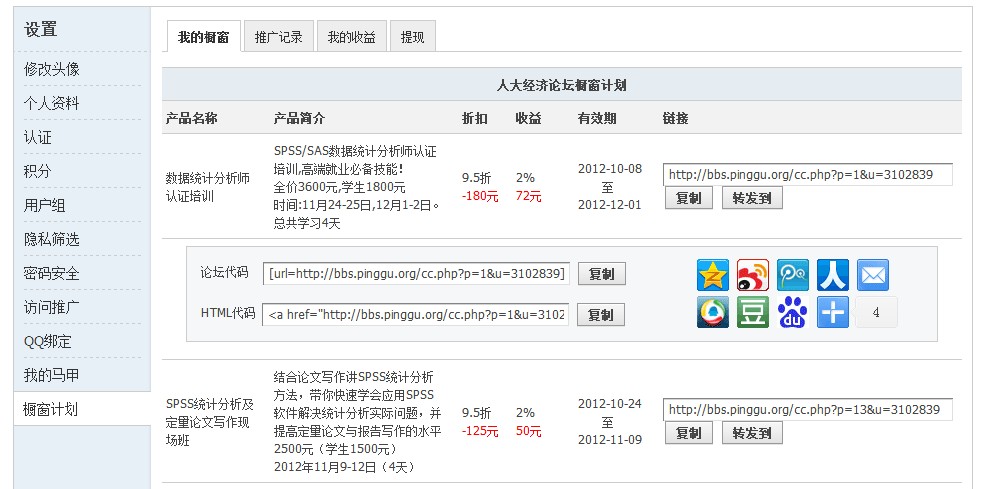Click 转发到 for 数据统计分析师认证培训

[x=752, y=198]
